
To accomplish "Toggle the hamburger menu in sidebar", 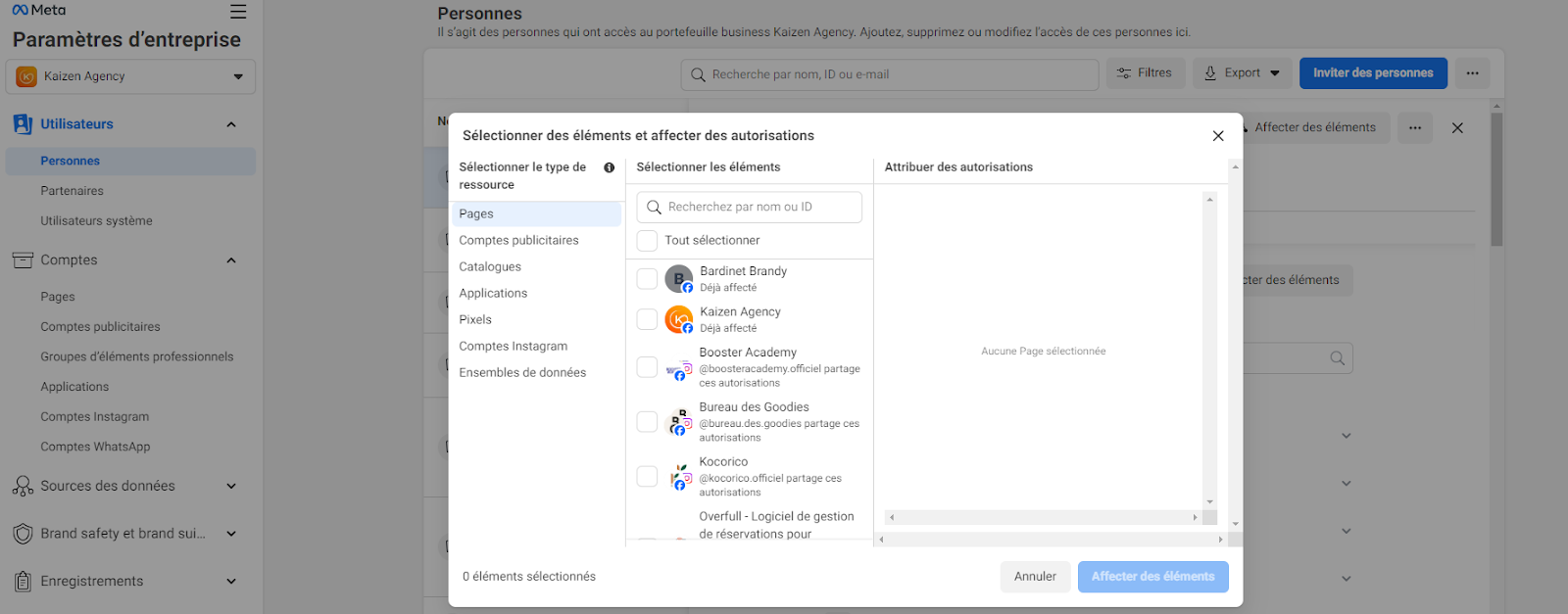I will coord(238,12).
